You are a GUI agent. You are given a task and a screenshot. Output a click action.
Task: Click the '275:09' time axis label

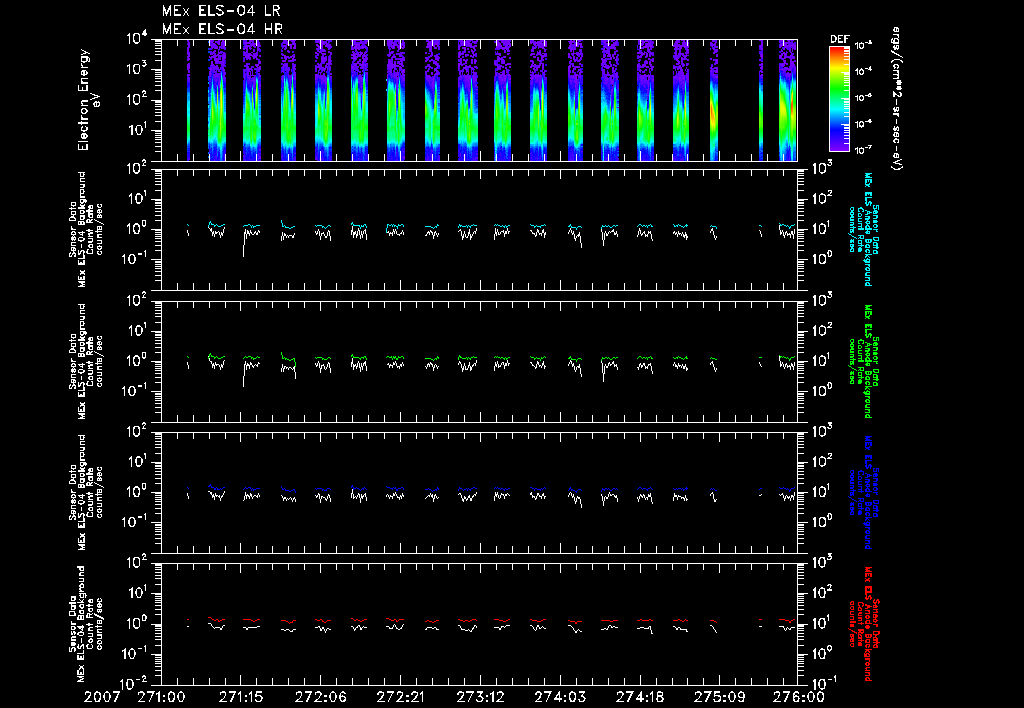pos(719,697)
